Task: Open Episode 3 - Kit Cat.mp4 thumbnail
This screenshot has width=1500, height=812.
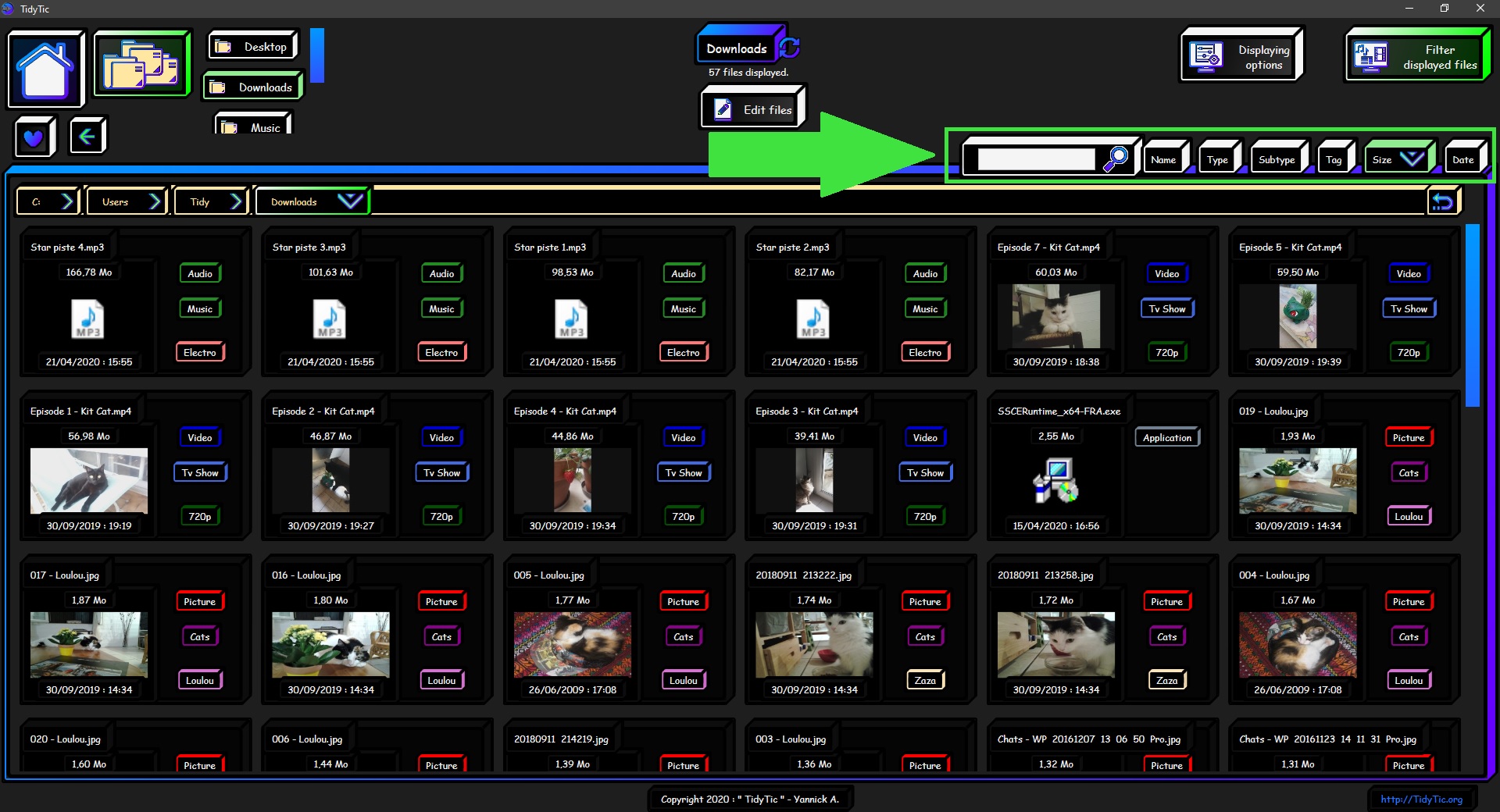Action: 814,480
